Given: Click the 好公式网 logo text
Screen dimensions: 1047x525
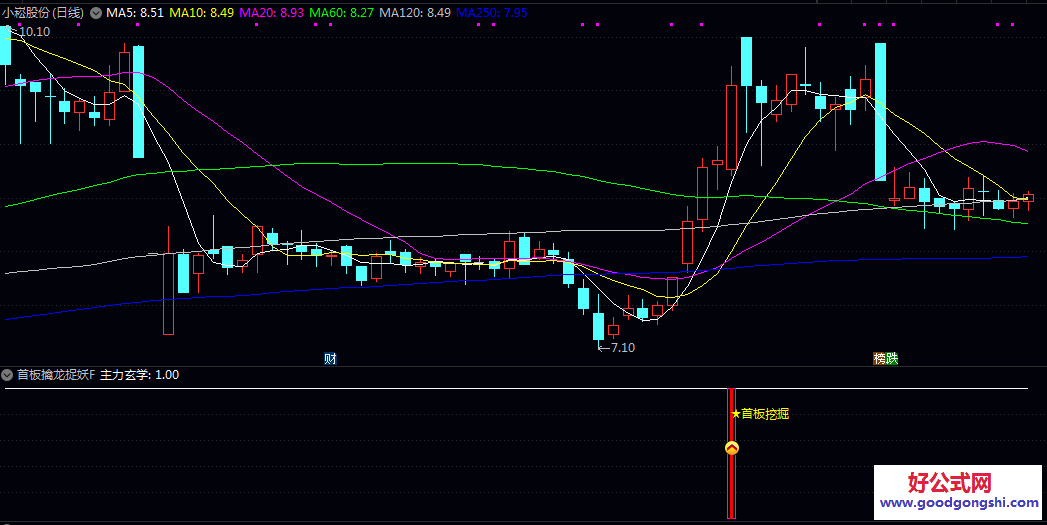Looking at the screenshot, I should pos(949,483).
